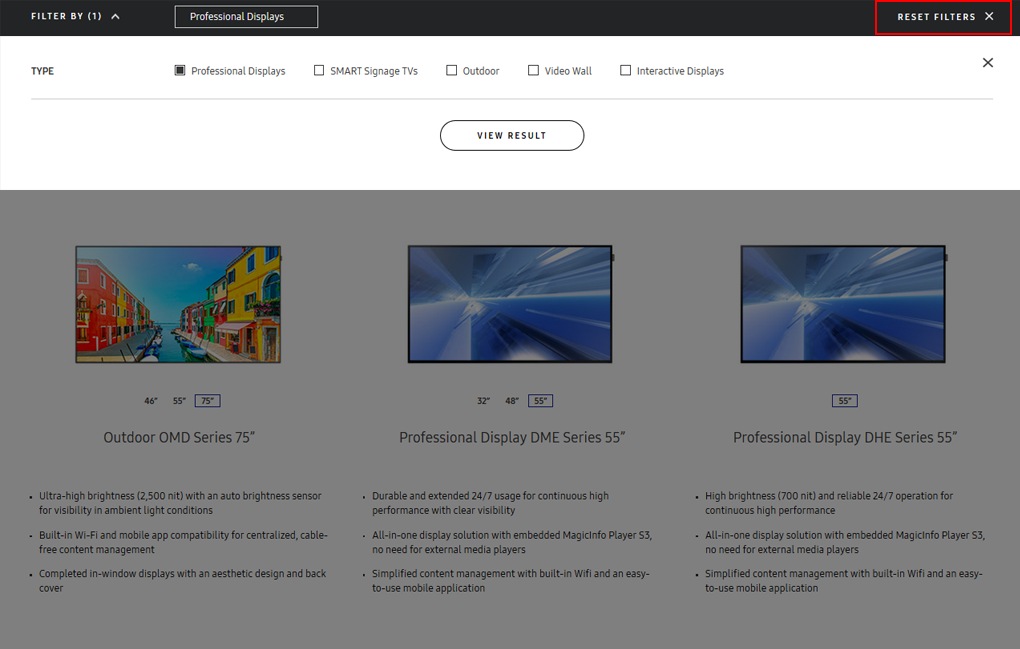Open Professional Display DHE Series 55" link
The height and width of the screenshot is (649, 1020).
pos(845,438)
